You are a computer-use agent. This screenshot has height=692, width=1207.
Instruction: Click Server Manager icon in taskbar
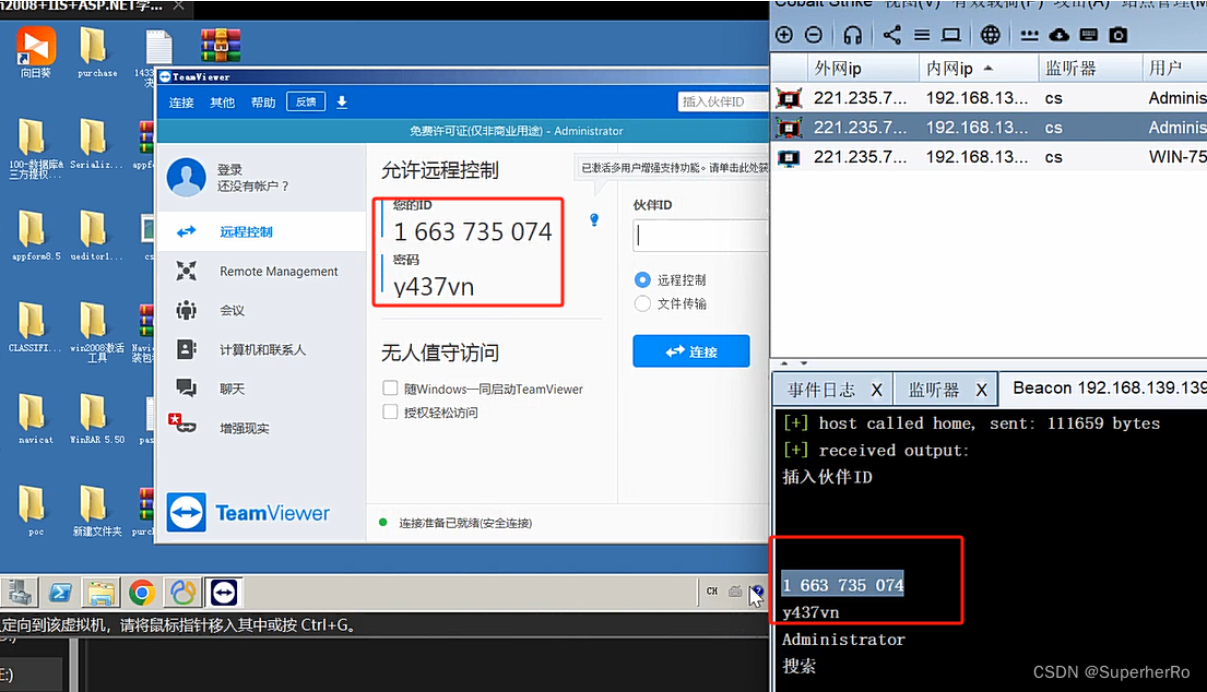(19, 593)
